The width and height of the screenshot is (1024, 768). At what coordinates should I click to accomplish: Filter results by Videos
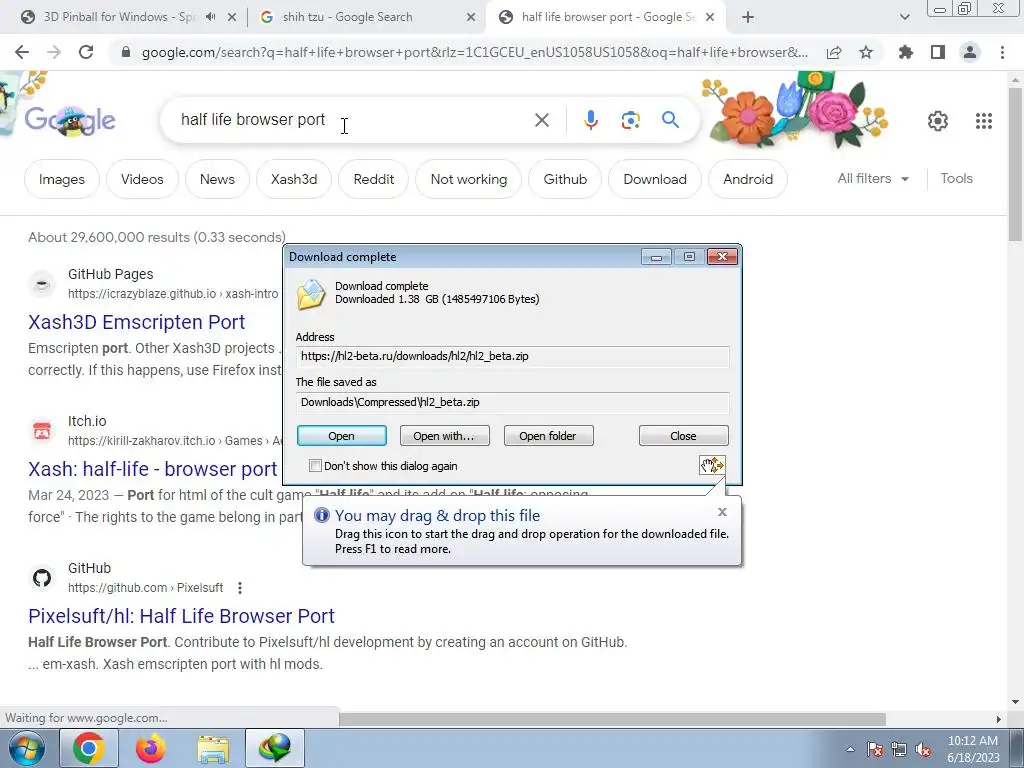(x=142, y=179)
